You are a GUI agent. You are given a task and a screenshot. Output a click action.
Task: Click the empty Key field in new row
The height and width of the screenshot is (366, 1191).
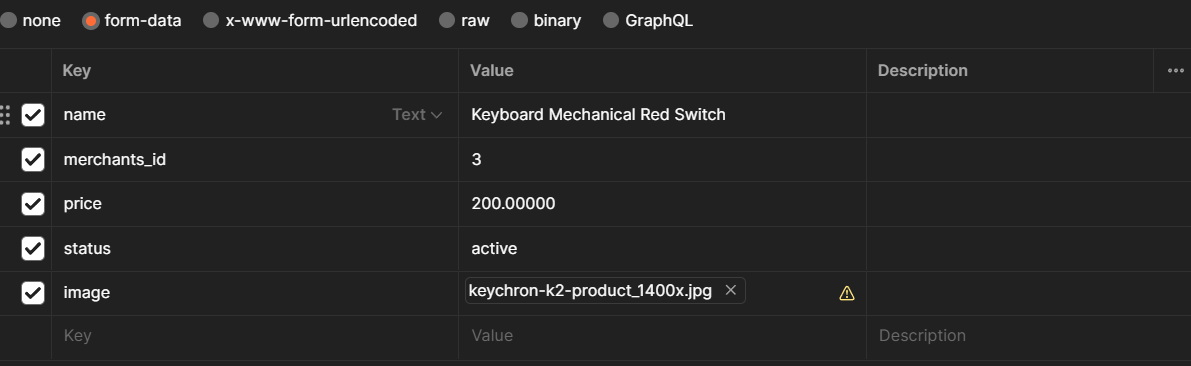255,336
